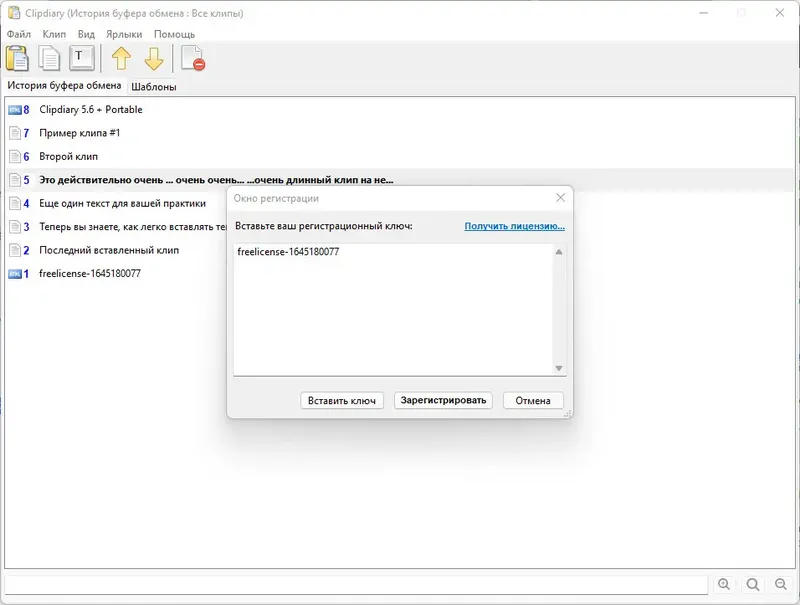Click the zoom out magnifier icon
800x605 pixels.
781,584
